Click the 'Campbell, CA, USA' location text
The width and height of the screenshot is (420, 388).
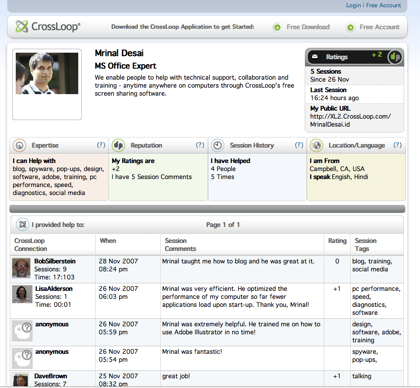(337, 169)
